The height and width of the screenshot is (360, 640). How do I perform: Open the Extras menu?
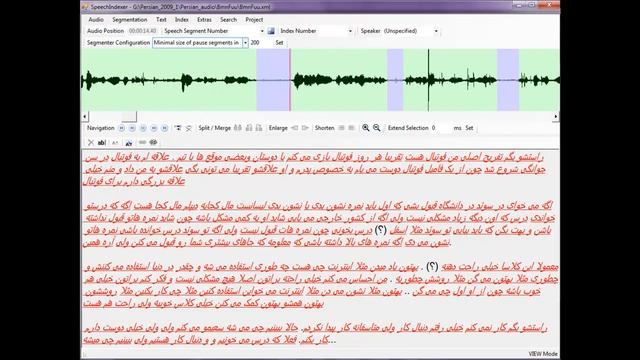pyautogui.click(x=204, y=20)
